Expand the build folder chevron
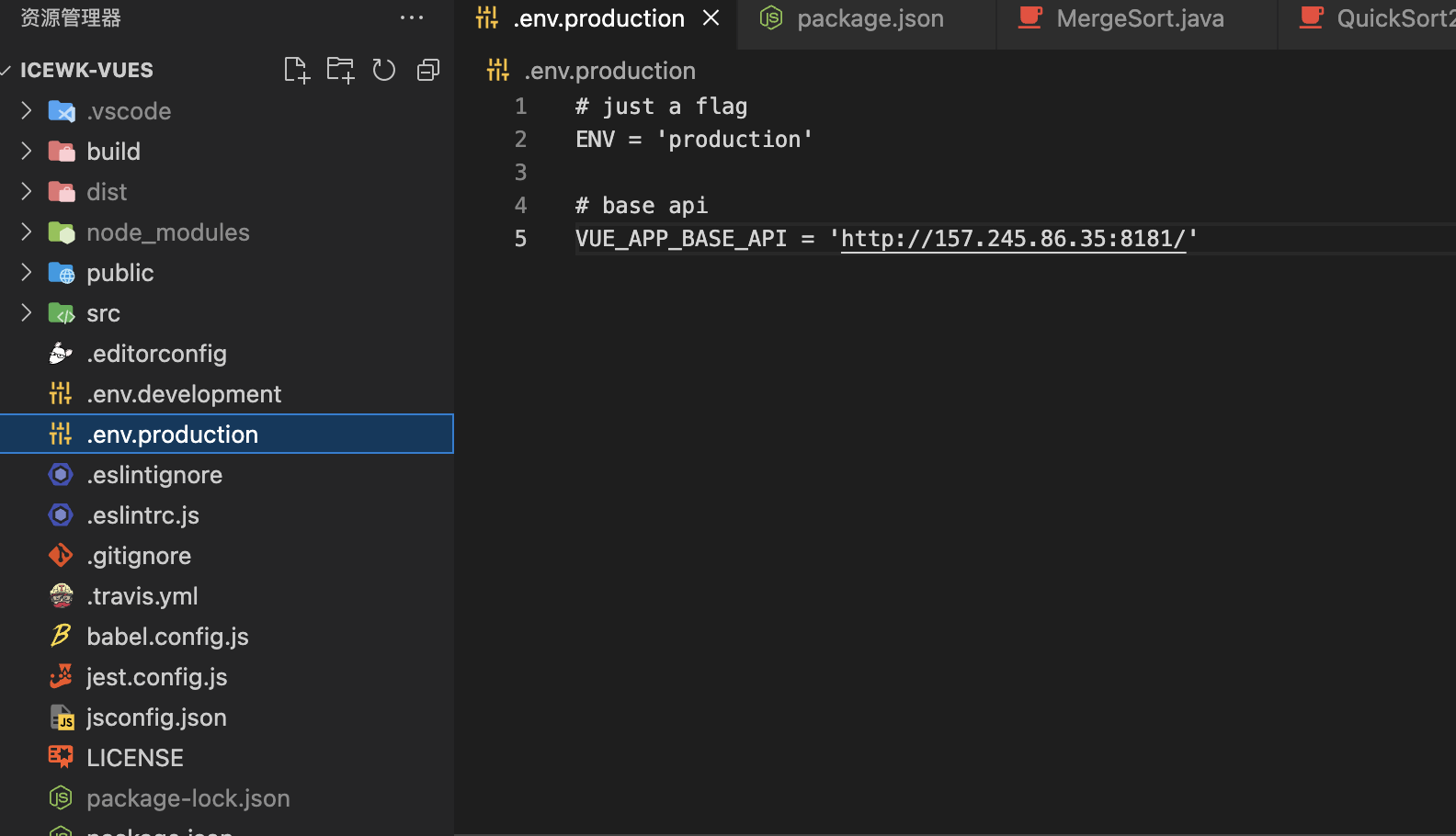Image resolution: width=1456 pixels, height=836 pixels. coord(26,151)
